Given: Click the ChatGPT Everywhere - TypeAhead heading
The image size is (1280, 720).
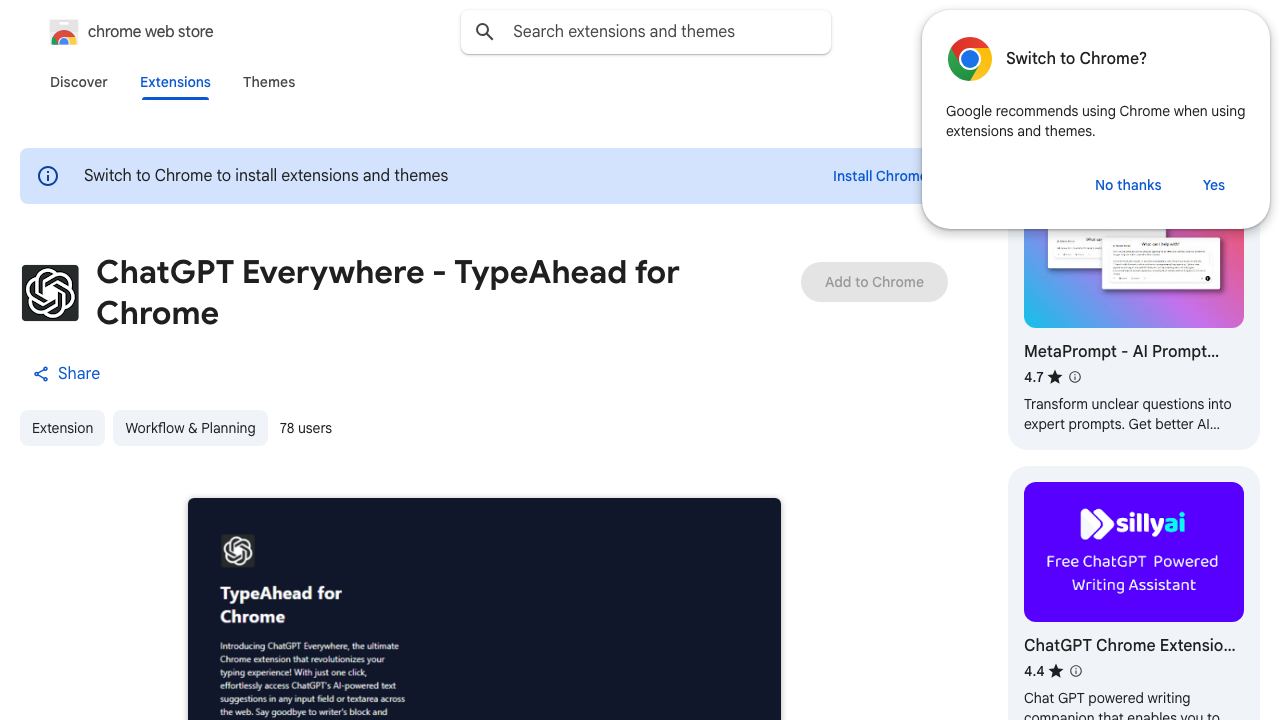Looking at the screenshot, I should [388, 292].
